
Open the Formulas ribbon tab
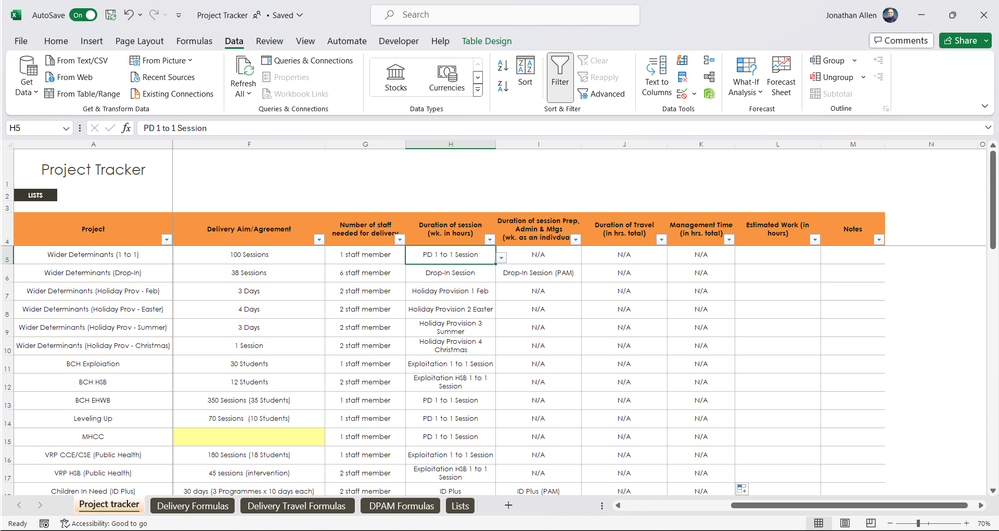click(x=194, y=41)
